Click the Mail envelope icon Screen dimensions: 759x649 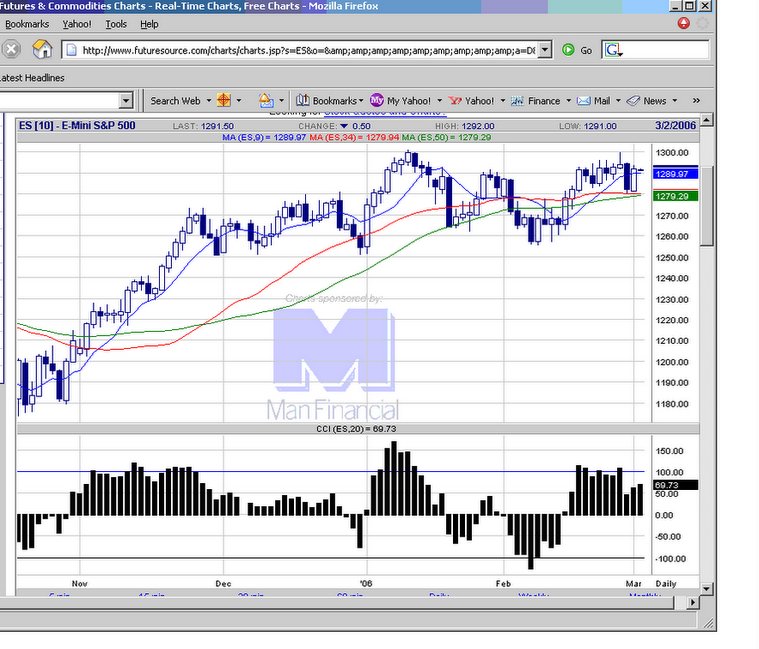click(584, 101)
